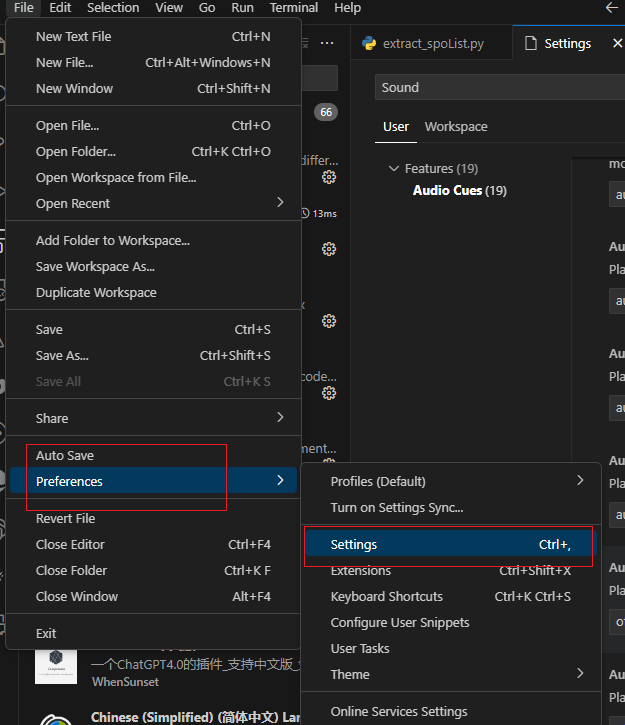Image resolution: width=625 pixels, height=725 pixels.
Task: Expand Profiles (Default) submenu
Action: coord(451,481)
